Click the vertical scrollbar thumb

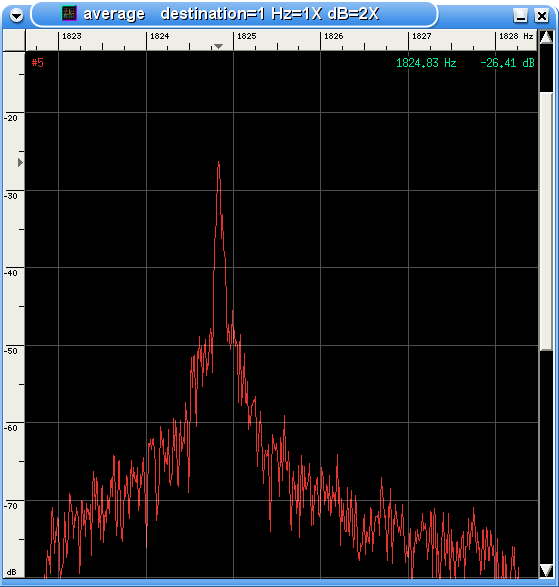(x=546, y=221)
